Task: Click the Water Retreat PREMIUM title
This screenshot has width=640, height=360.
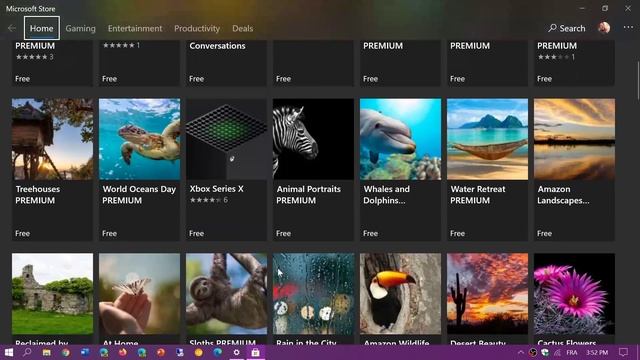Action: [478, 195]
